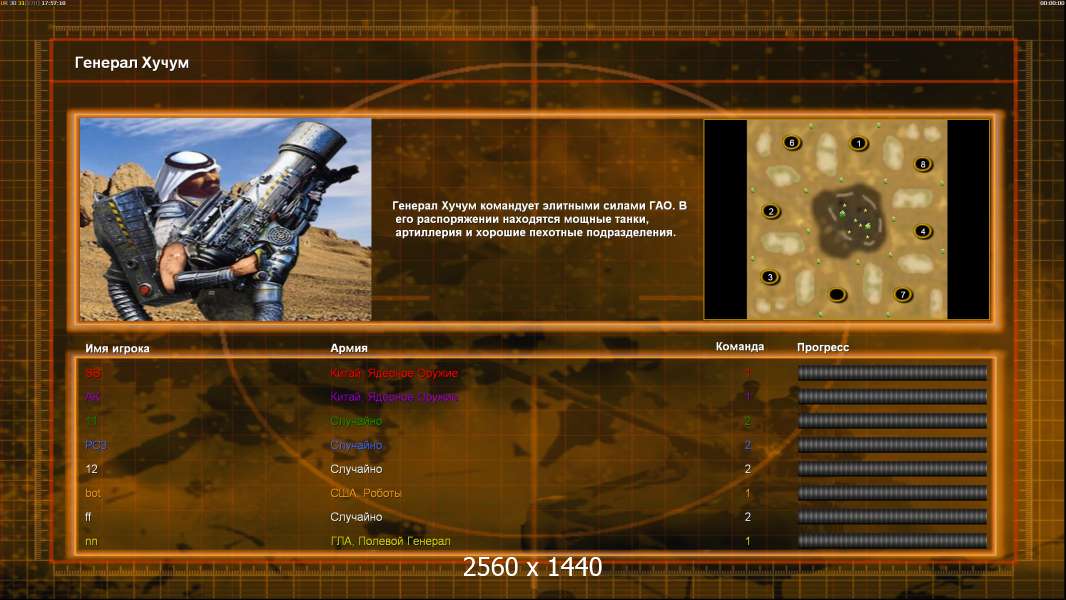Click start position marker 1 on minimap

[859, 143]
